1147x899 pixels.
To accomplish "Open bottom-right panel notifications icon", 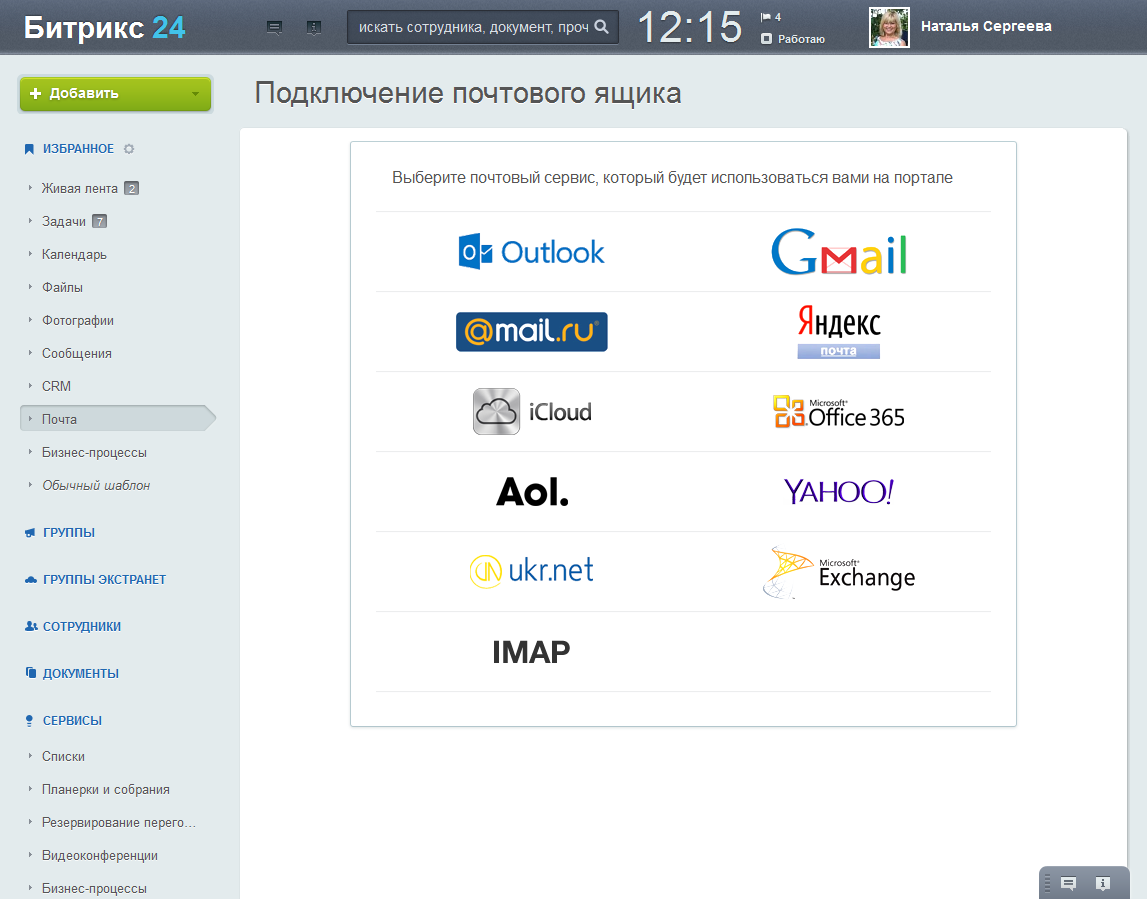I will (1102, 884).
